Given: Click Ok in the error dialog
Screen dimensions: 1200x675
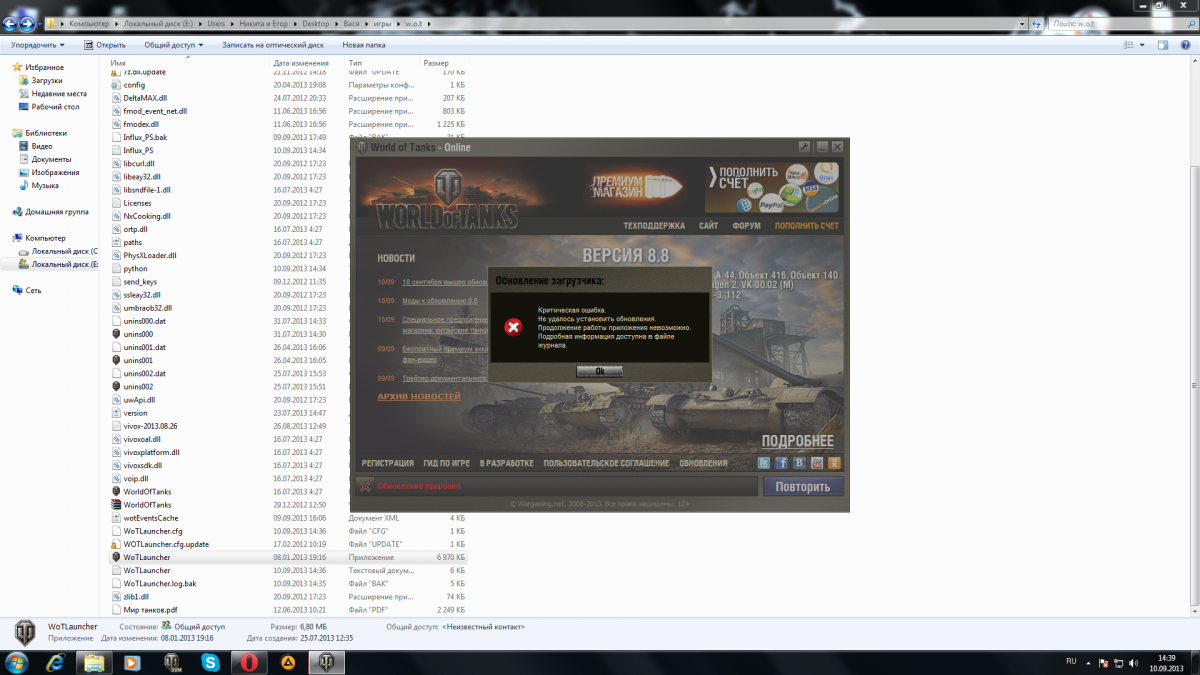Looking at the screenshot, I should [600, 371].
